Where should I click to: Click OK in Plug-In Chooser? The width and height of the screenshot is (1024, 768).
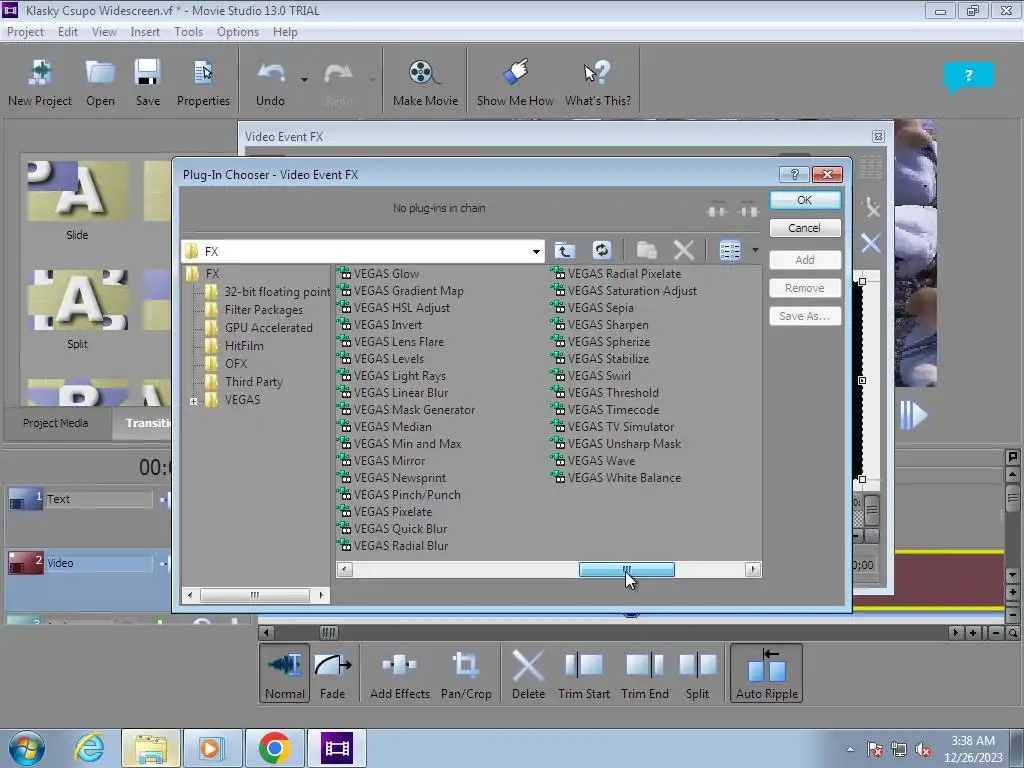pyautogui.click(x=805, y=200)
